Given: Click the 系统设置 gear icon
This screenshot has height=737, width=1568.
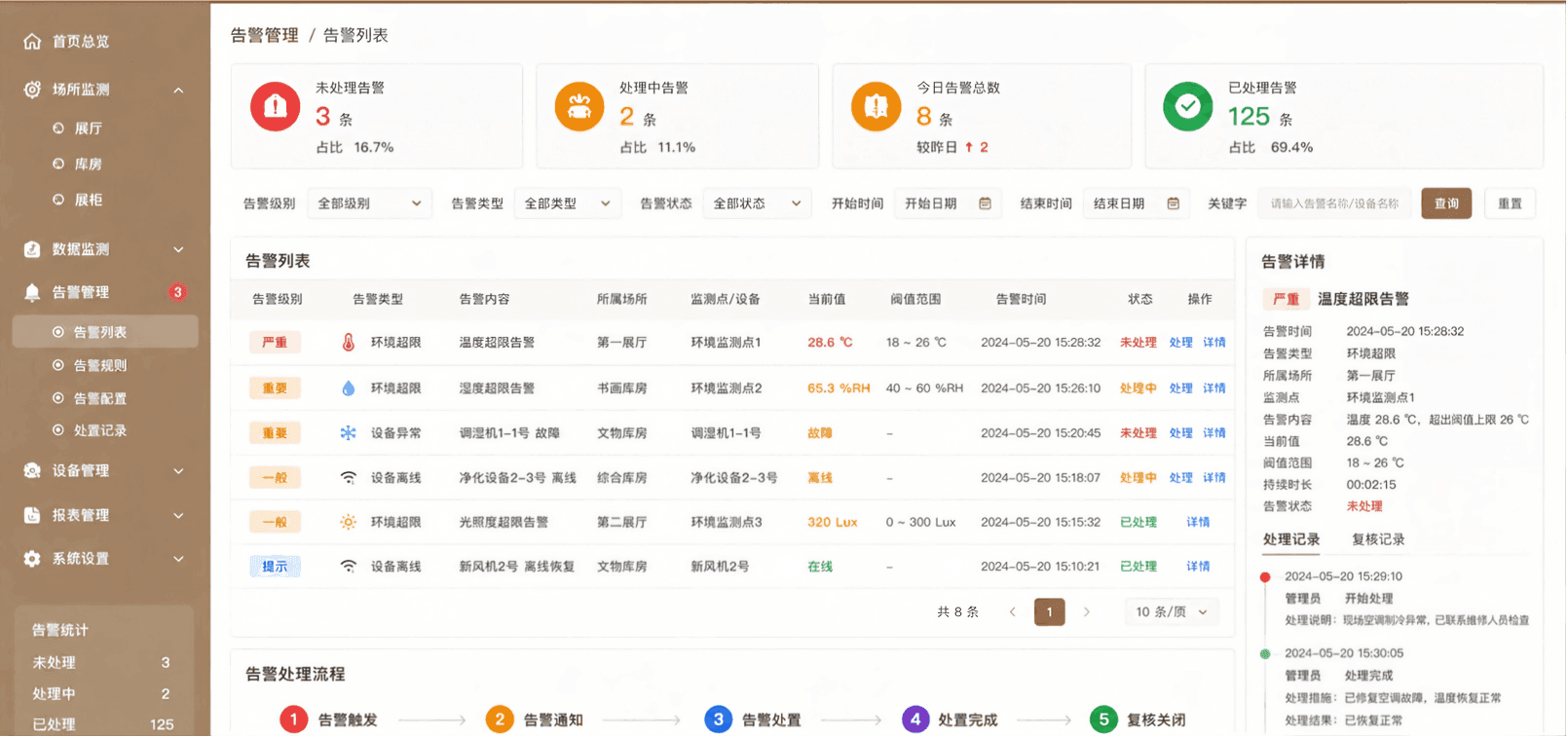Looking at the screenshot, I should coord(32,559).
